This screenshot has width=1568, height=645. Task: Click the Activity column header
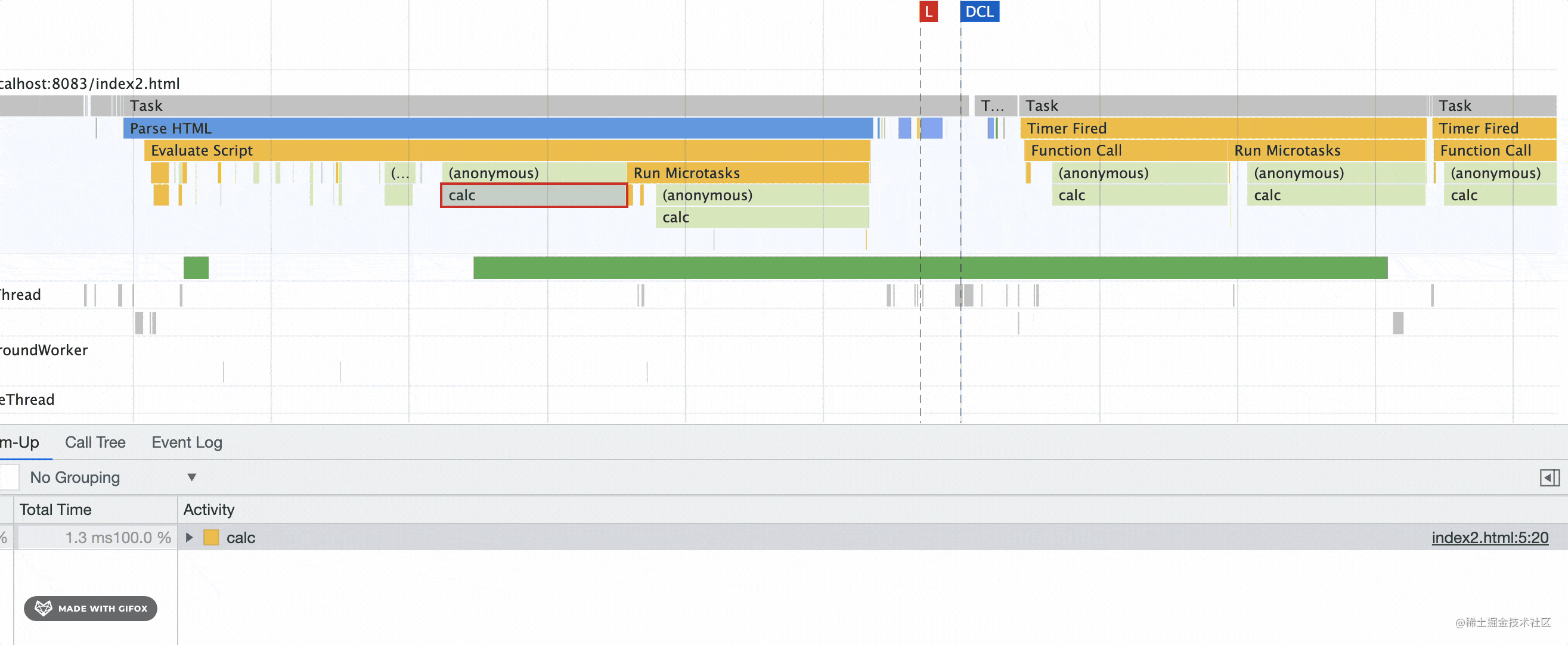(209, 509)
